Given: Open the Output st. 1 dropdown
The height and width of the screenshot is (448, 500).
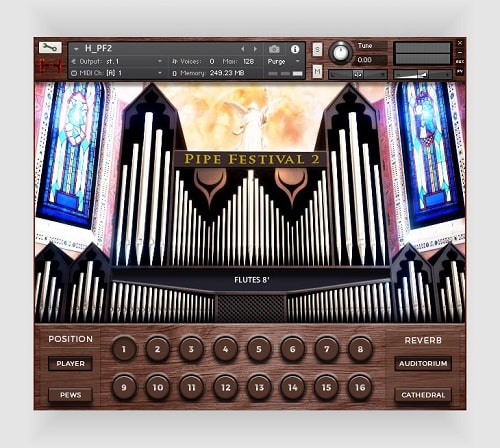Looking at the screenshot, I should coord(160,62).
